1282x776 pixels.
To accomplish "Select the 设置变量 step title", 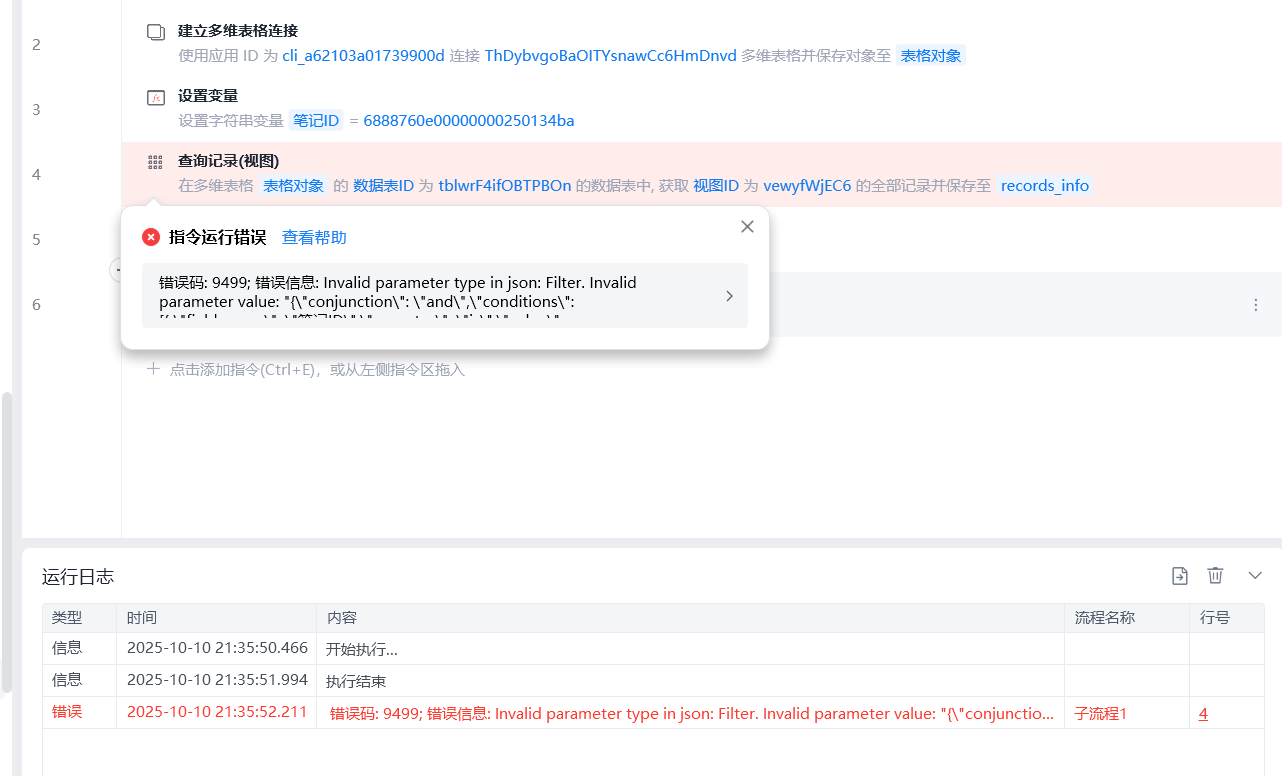I will tap(208, 96).
